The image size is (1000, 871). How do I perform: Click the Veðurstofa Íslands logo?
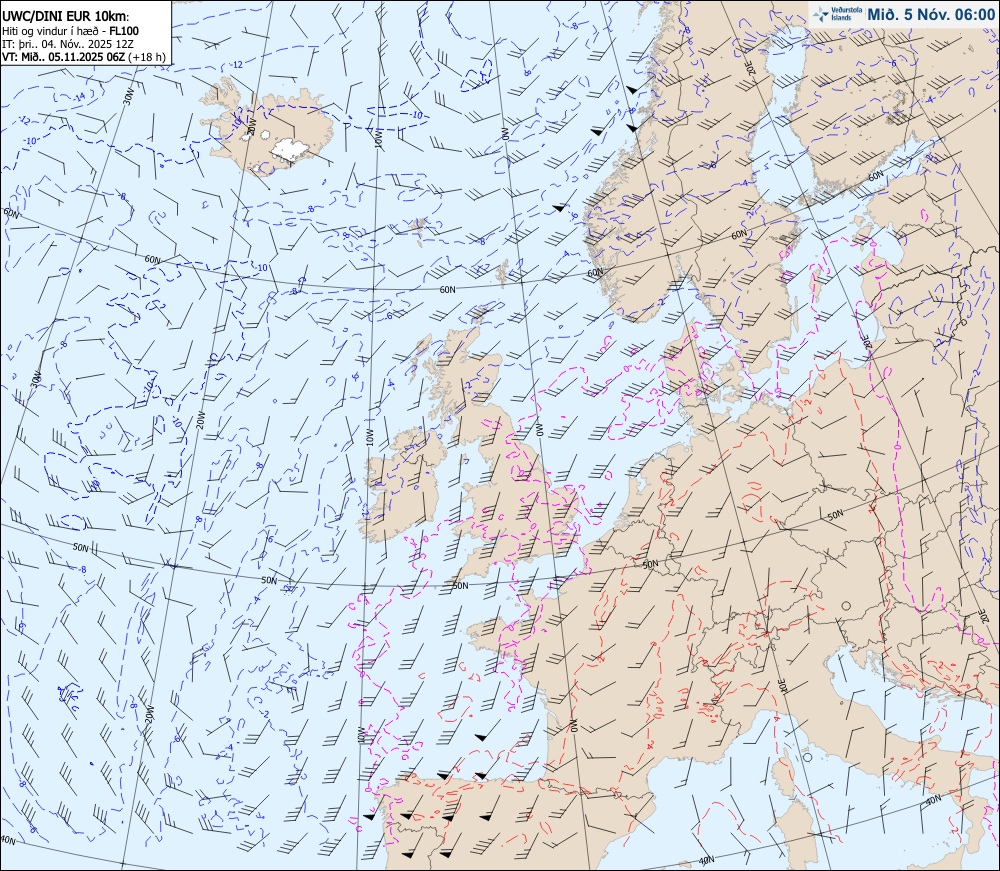coord(837,14)
